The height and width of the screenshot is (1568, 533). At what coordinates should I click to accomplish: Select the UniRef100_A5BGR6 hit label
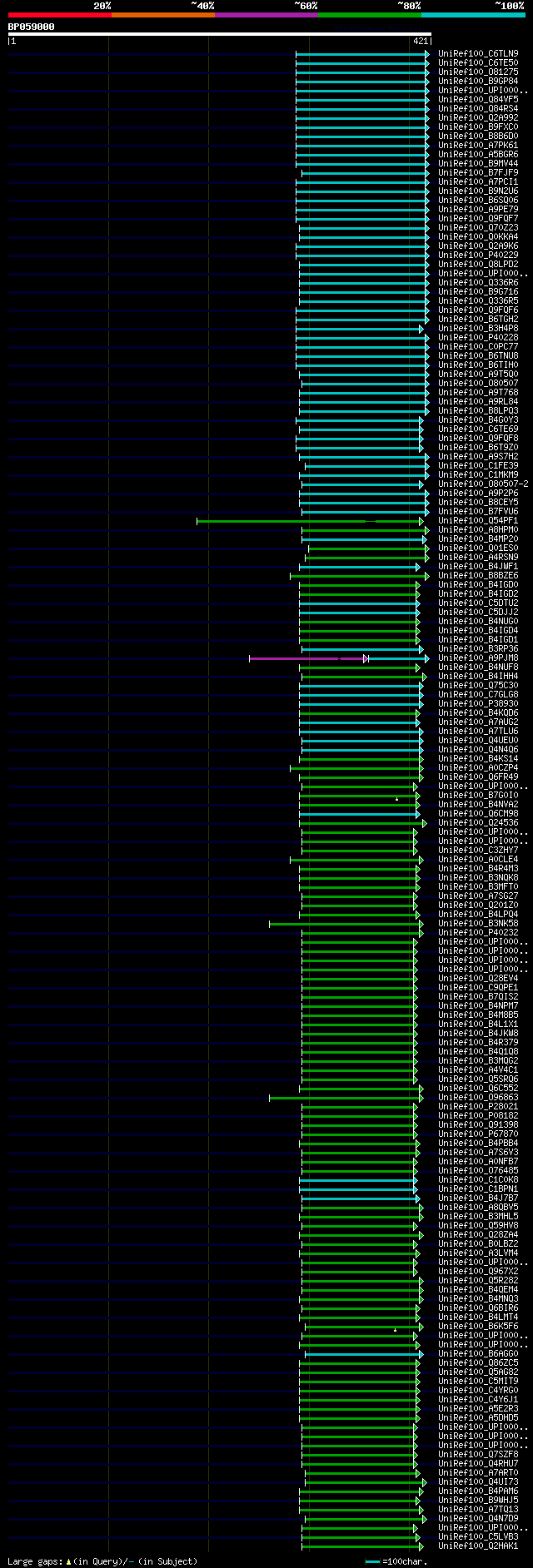tap(478, 154)
